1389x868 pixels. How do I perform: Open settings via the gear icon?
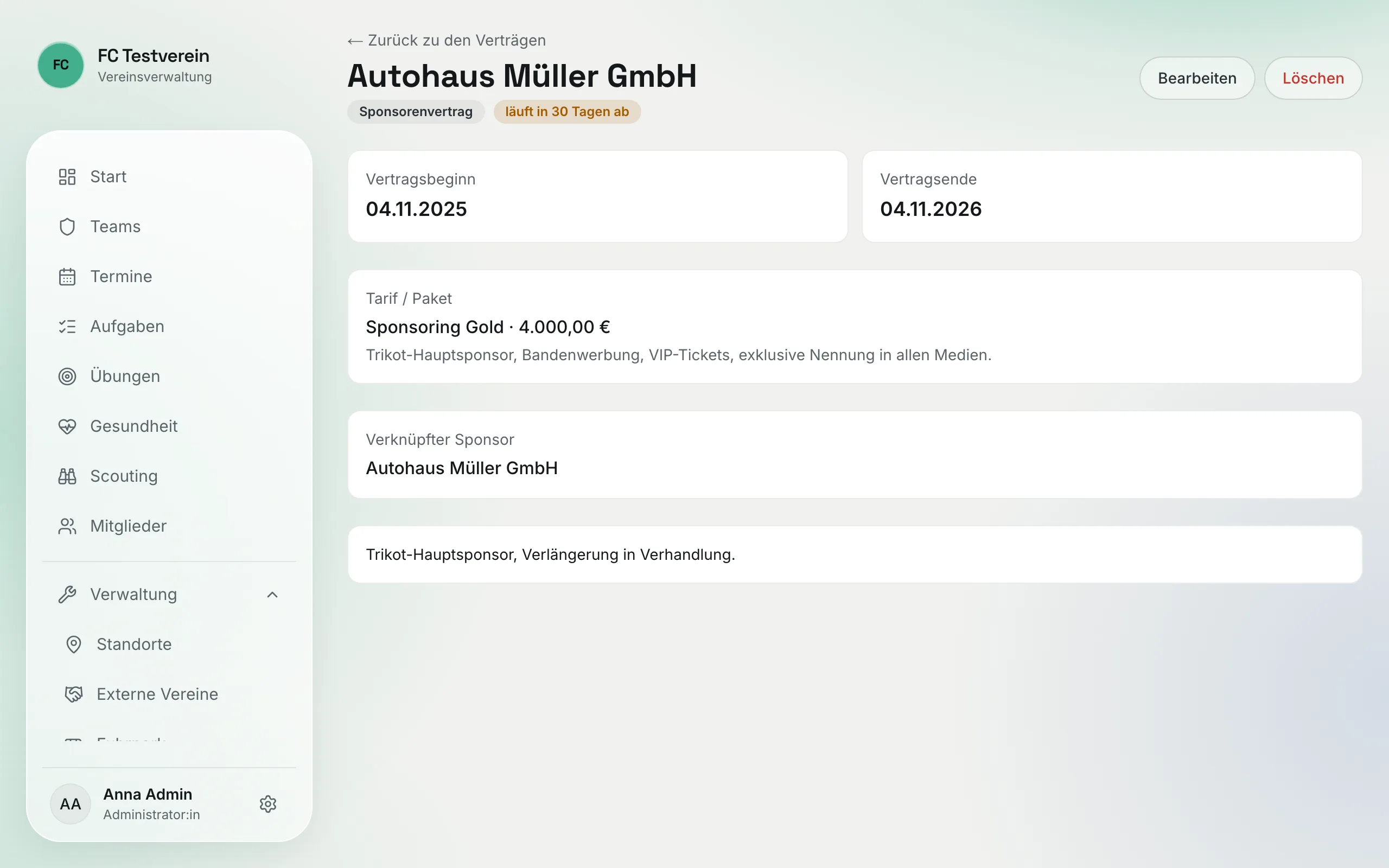tap(268, 805)
